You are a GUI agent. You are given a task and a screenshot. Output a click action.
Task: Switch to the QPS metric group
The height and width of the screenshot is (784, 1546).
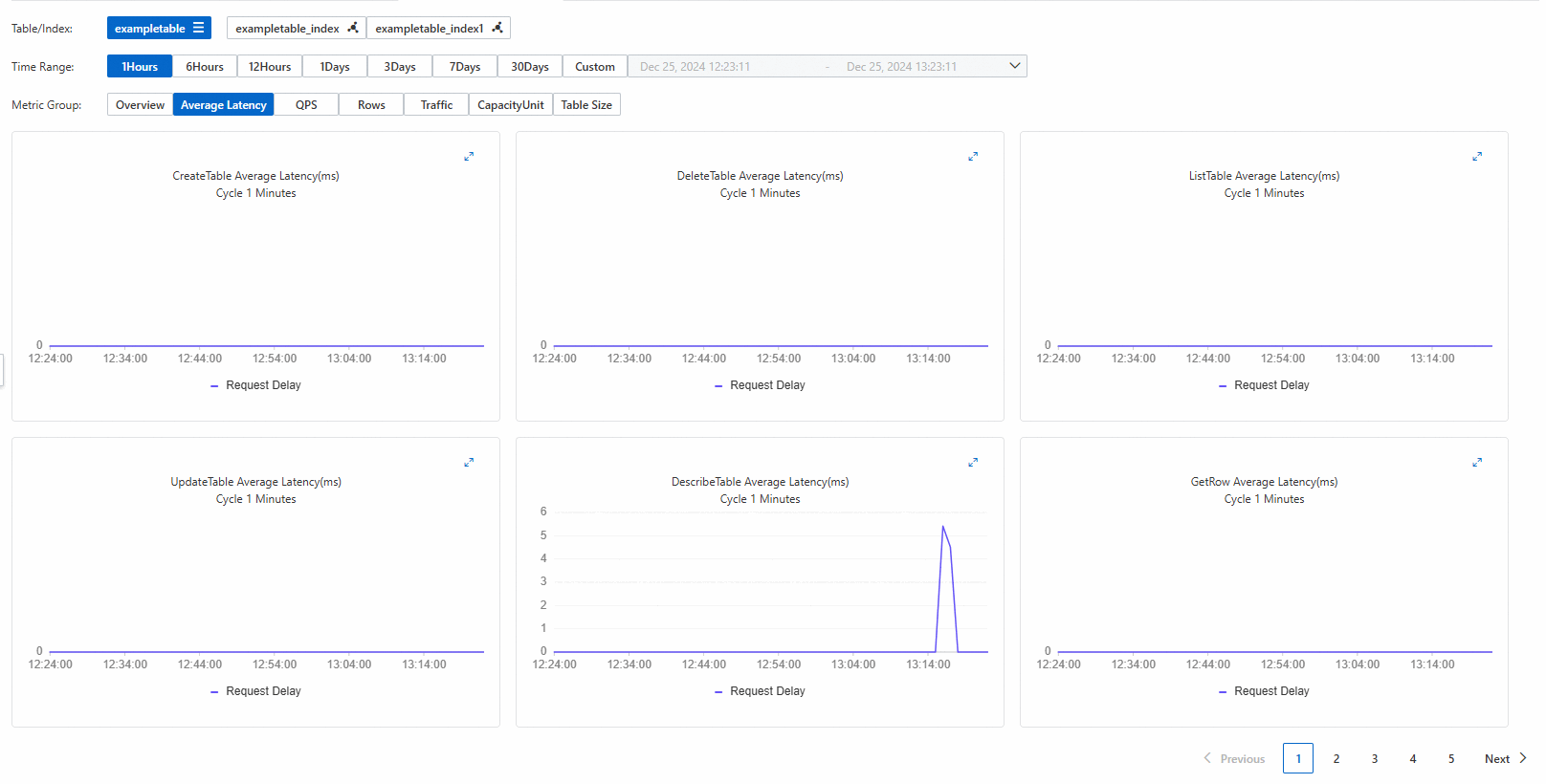pyautogui.click(x=306, y=105)
